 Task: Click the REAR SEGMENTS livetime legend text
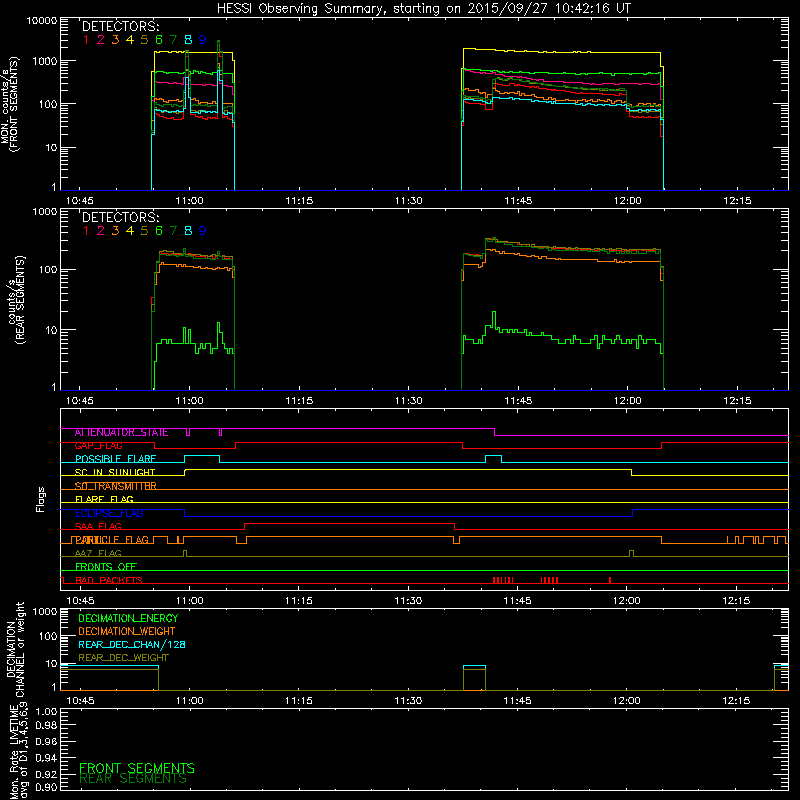pos(133,779)
